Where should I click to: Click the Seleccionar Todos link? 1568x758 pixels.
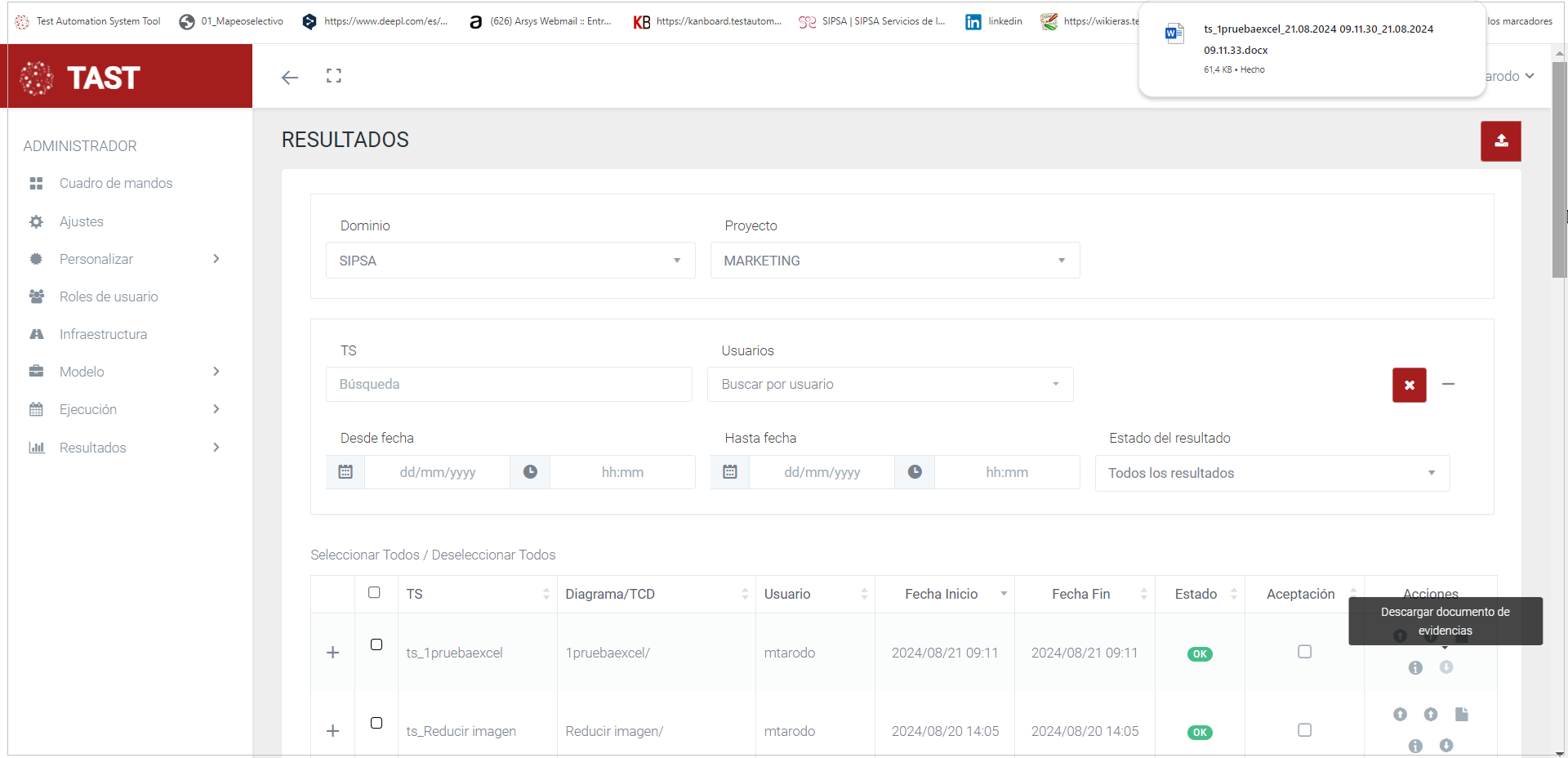pyautogui.click(x=364, y=555)
